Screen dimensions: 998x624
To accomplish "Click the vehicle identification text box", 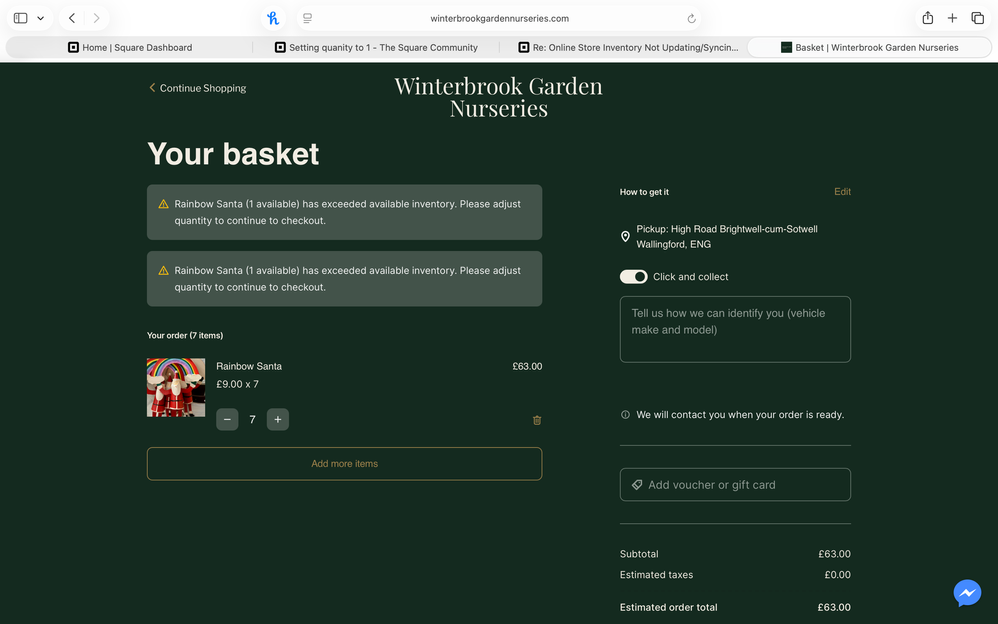I will (x=735, y=328).
